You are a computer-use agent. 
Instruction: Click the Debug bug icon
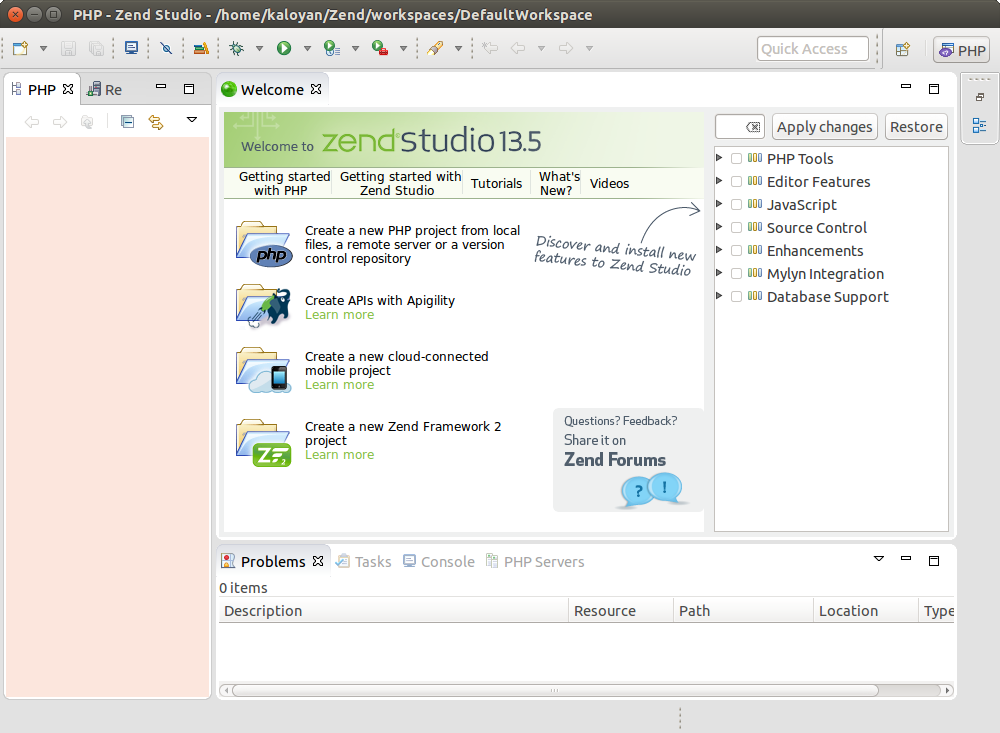pyautogui.click(x=237, y=48)
